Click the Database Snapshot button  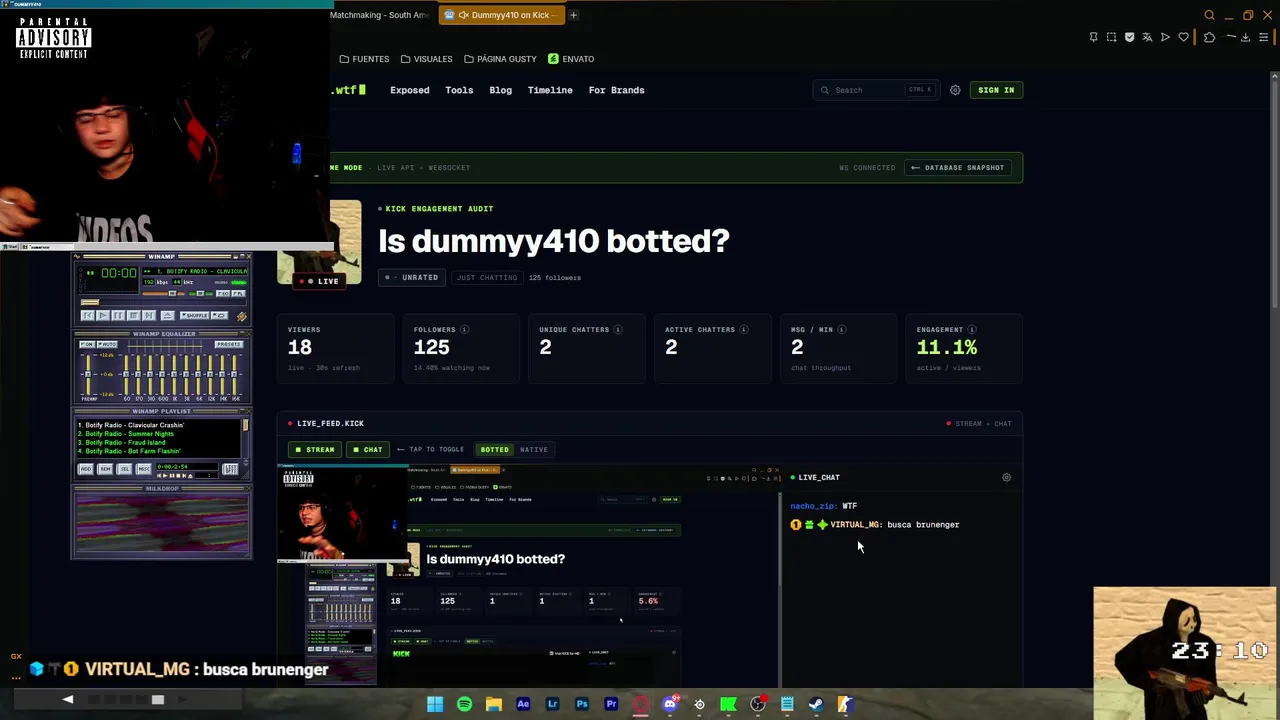(x=957, y=168)
